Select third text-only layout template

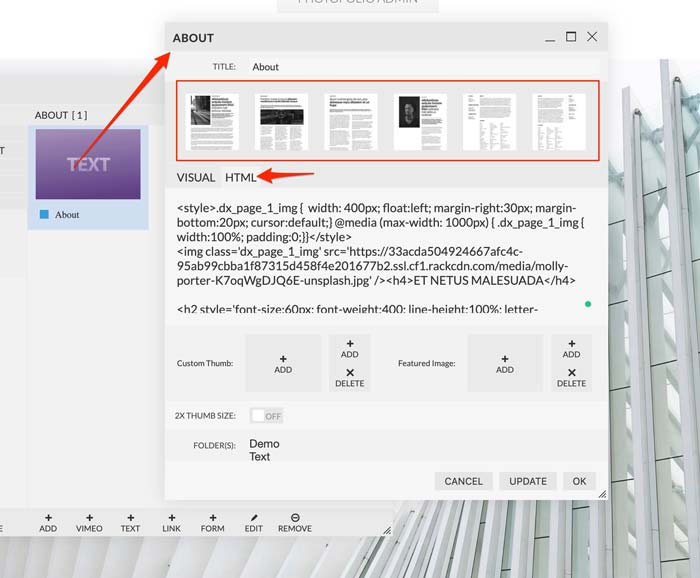point(350,121)
